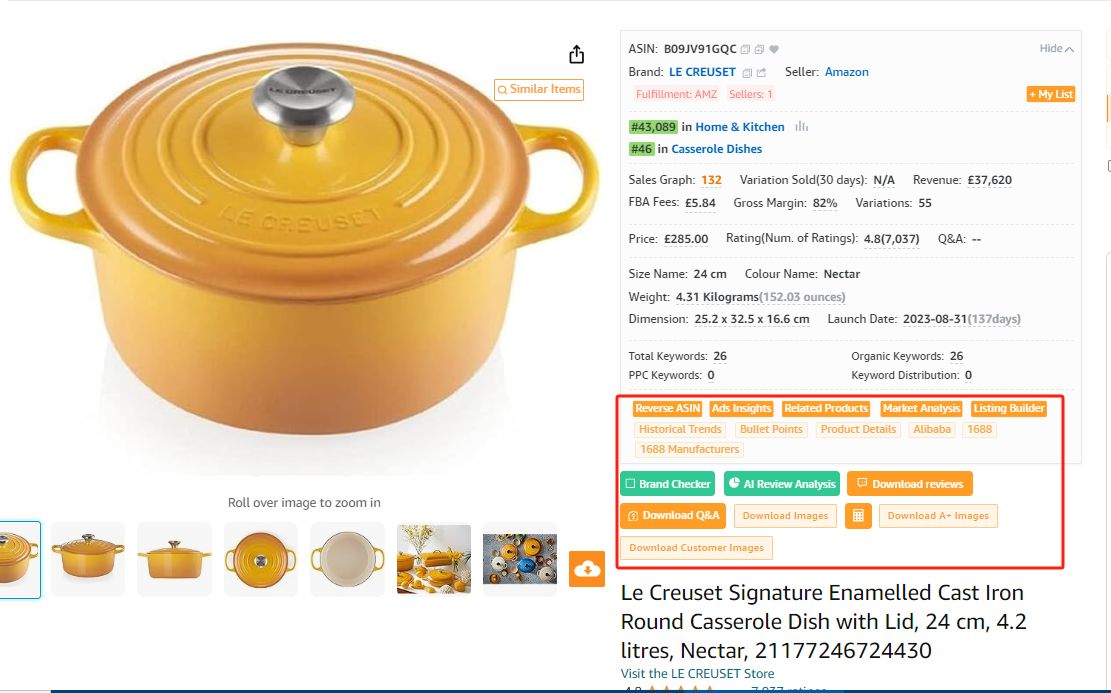The image size is (1111, 693).
Task: Launch AI Review Analysis
Action: click(x=782, y=484)
